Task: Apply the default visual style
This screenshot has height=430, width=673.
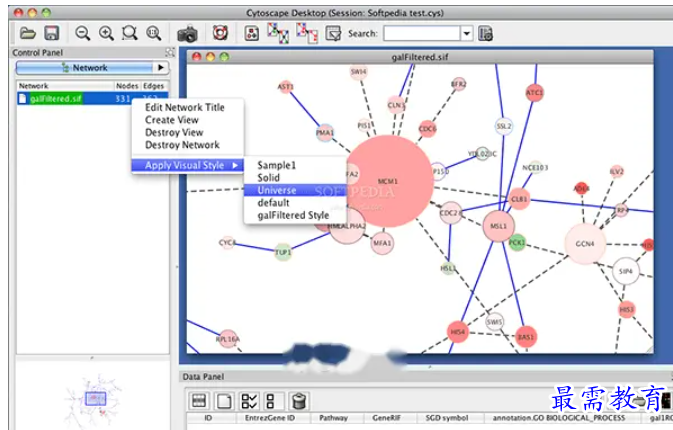Action: pyautogui.click(x=273, y=203)
